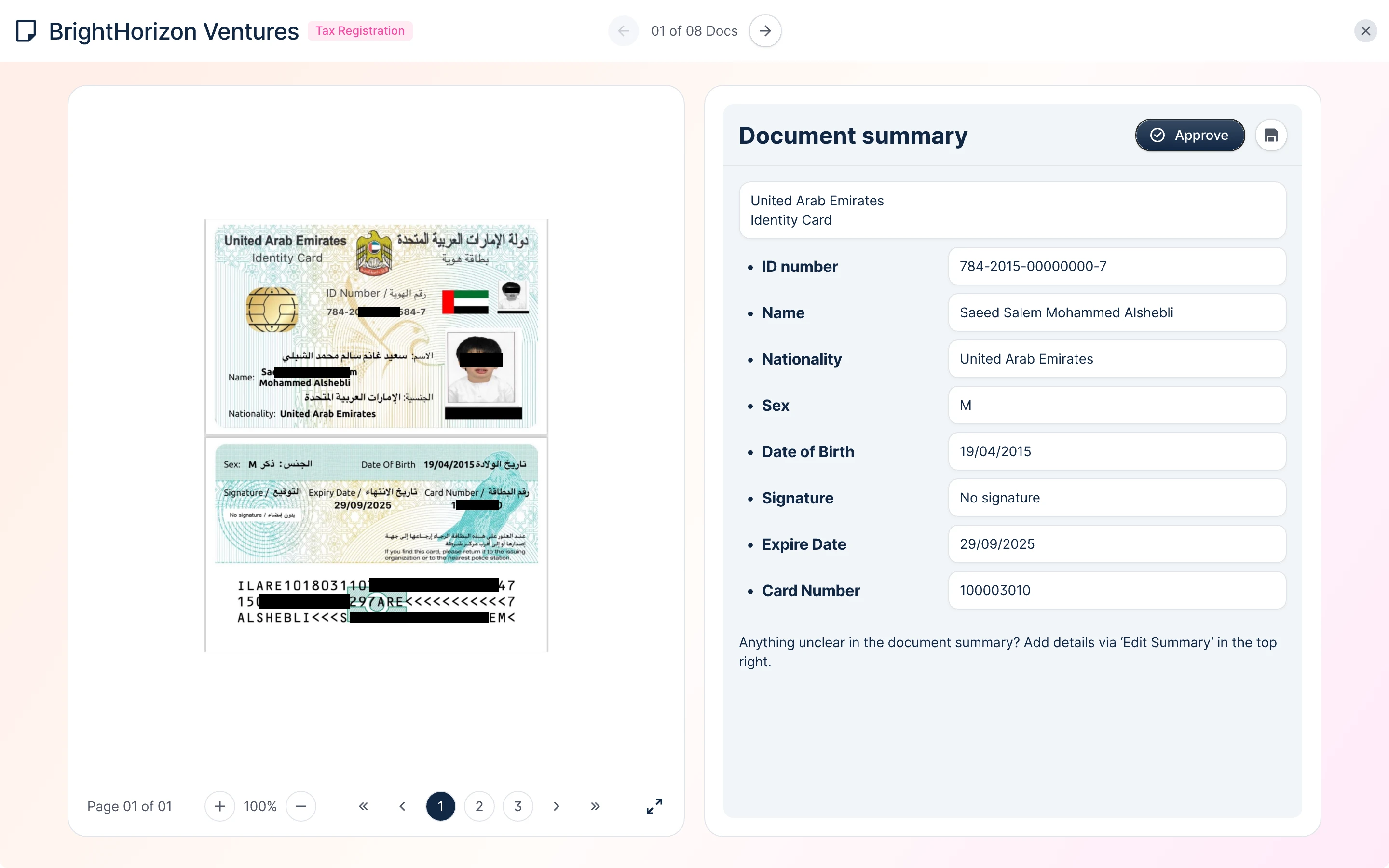
Task: Select page 3 in pagination
Action: pos(517,806)
